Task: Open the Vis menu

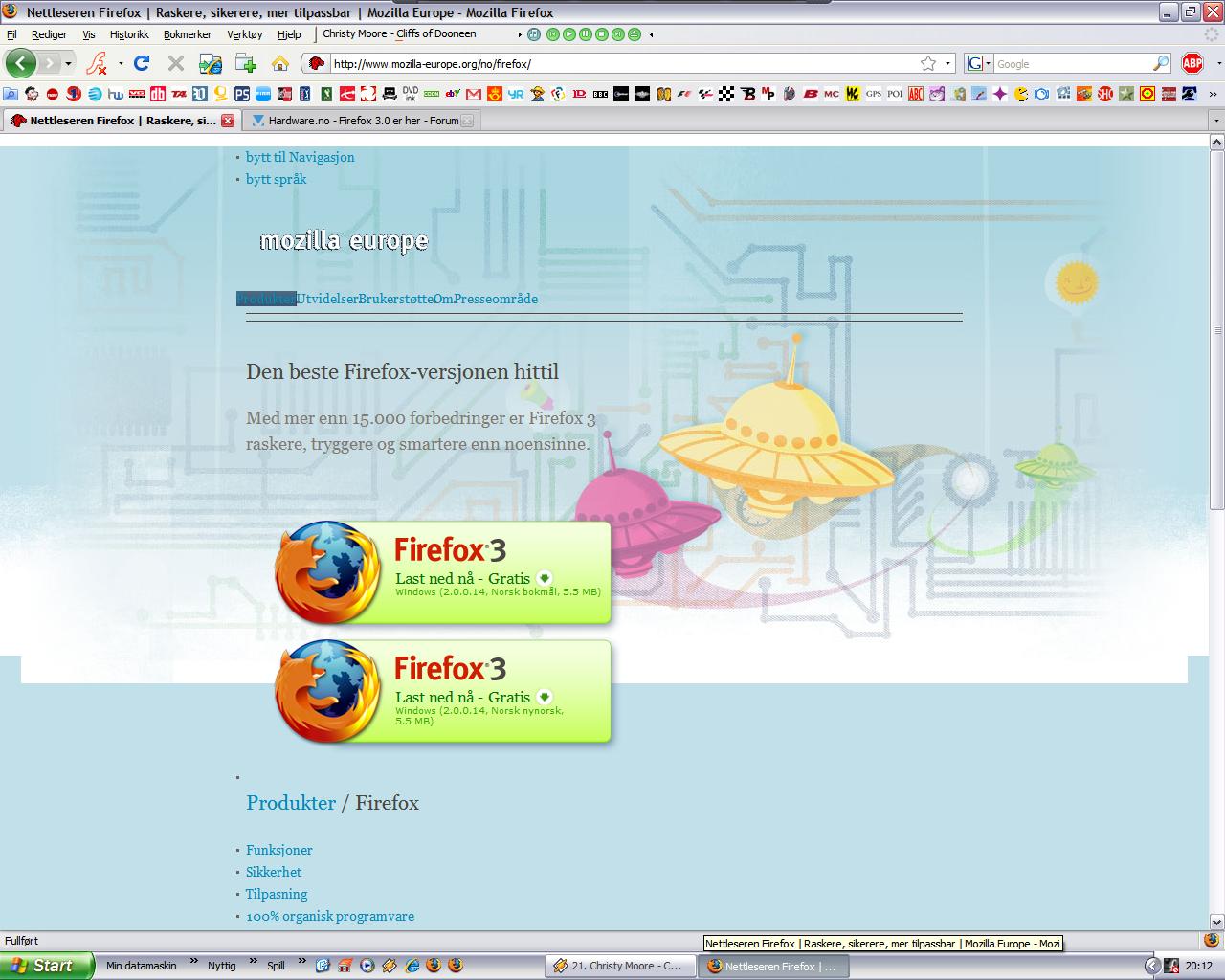Action: 89,34
